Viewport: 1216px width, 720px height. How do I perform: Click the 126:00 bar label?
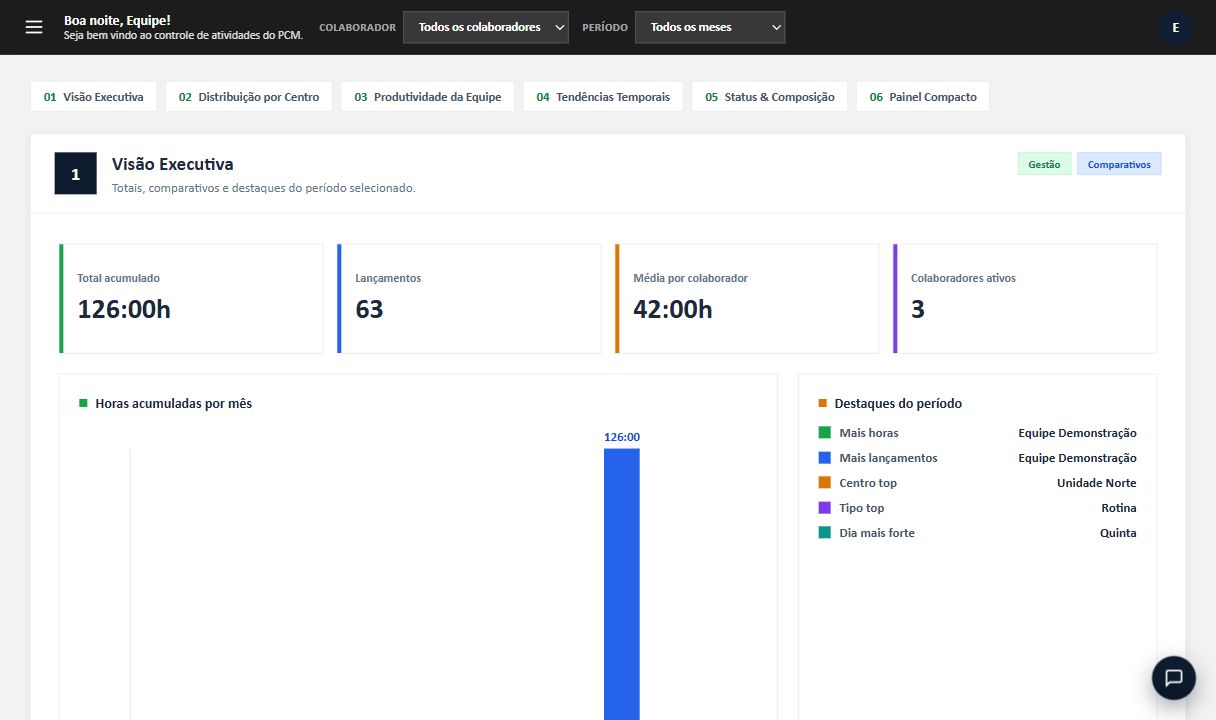(622, 437)
